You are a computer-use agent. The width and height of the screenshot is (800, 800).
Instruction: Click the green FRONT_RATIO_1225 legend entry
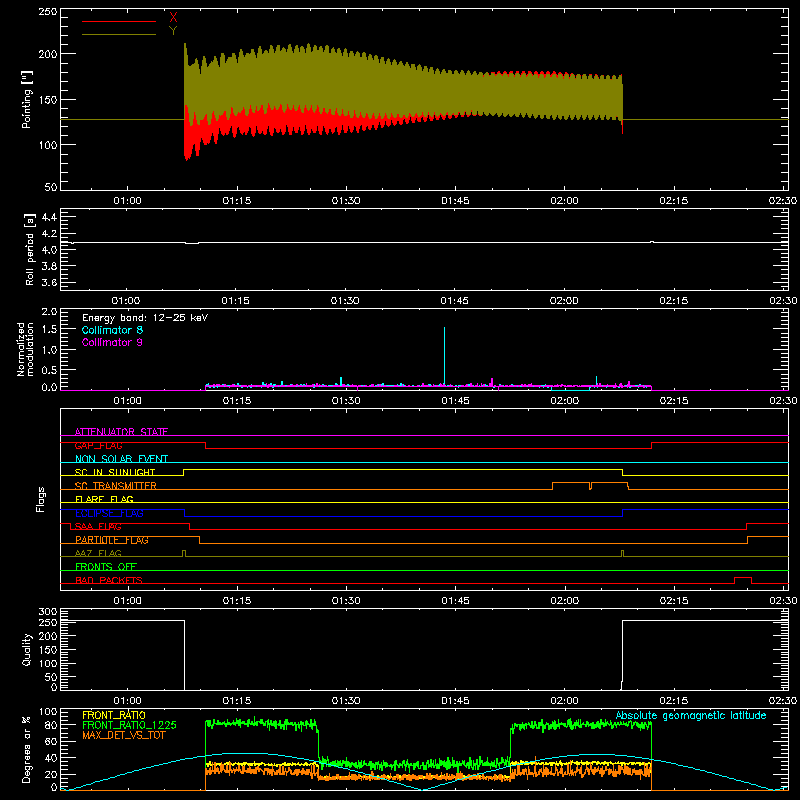tap(130, 725)
